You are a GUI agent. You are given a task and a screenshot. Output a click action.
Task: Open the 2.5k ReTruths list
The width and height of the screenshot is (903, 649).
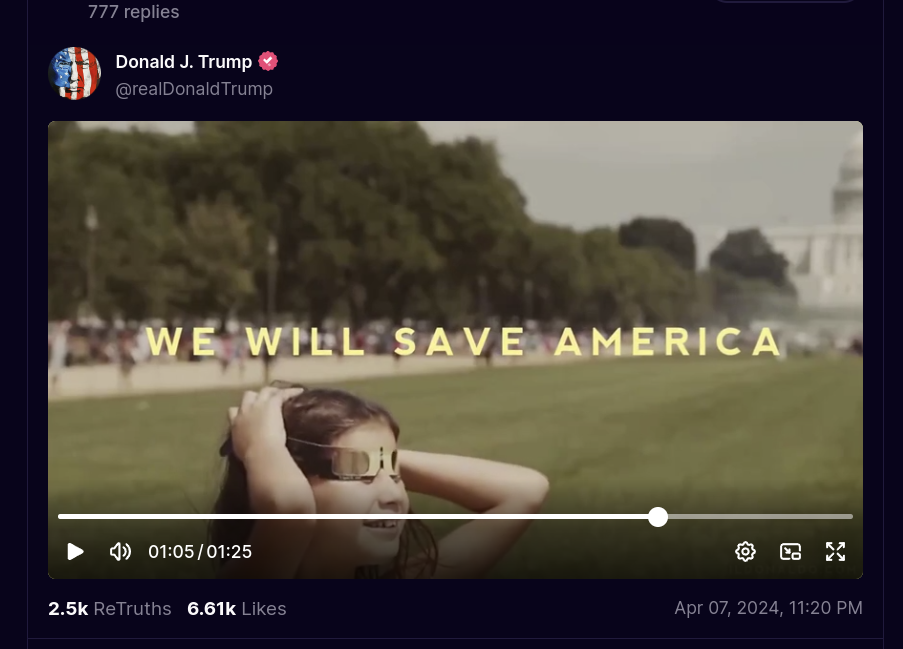(x=110, y=609)
